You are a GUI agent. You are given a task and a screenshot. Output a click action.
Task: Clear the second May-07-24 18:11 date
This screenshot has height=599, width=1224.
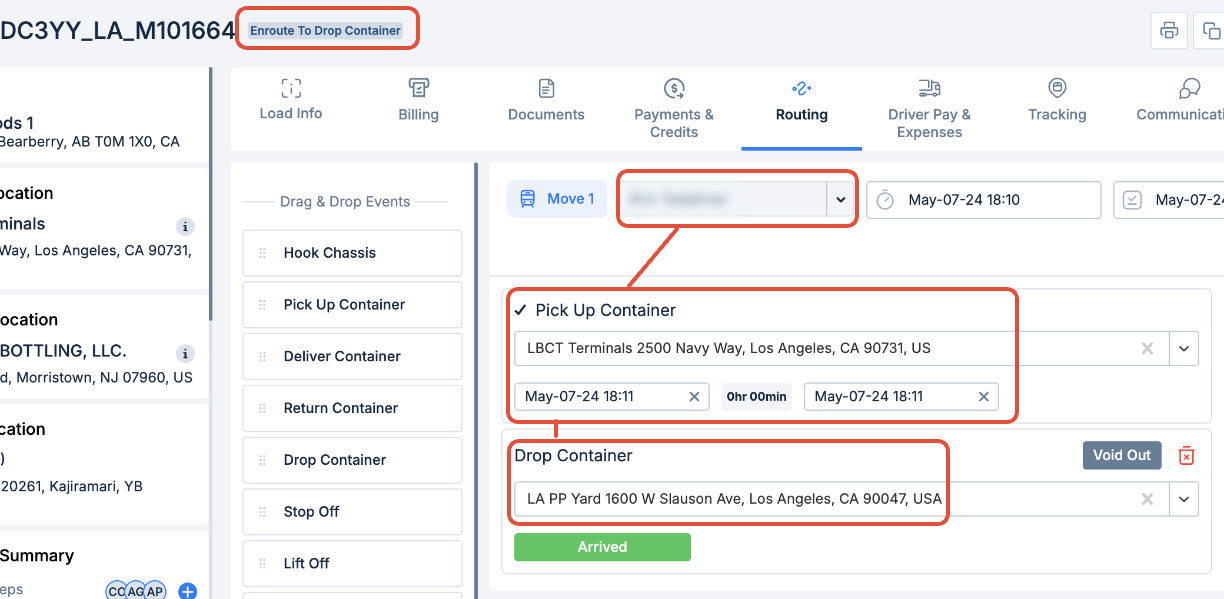click(x=984, y=397)
